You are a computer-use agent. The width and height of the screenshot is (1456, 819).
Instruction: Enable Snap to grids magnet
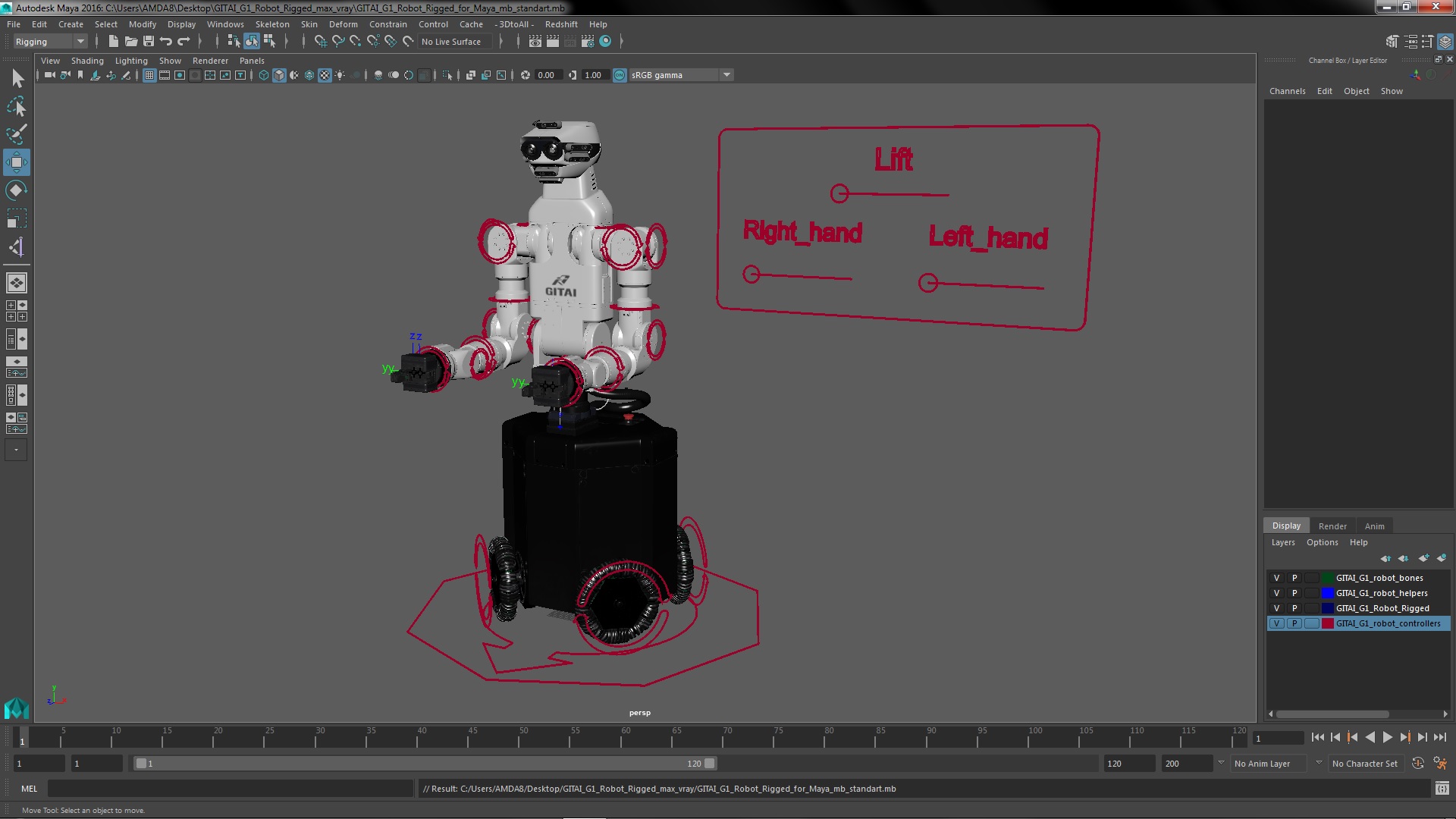click(x=320, y=42)
